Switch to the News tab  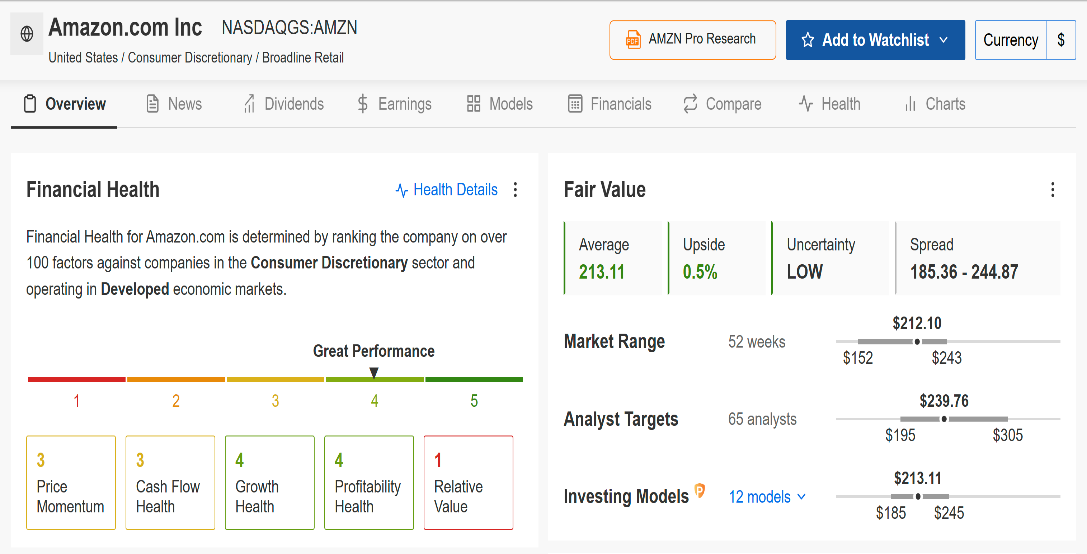[x=174, y=104]
